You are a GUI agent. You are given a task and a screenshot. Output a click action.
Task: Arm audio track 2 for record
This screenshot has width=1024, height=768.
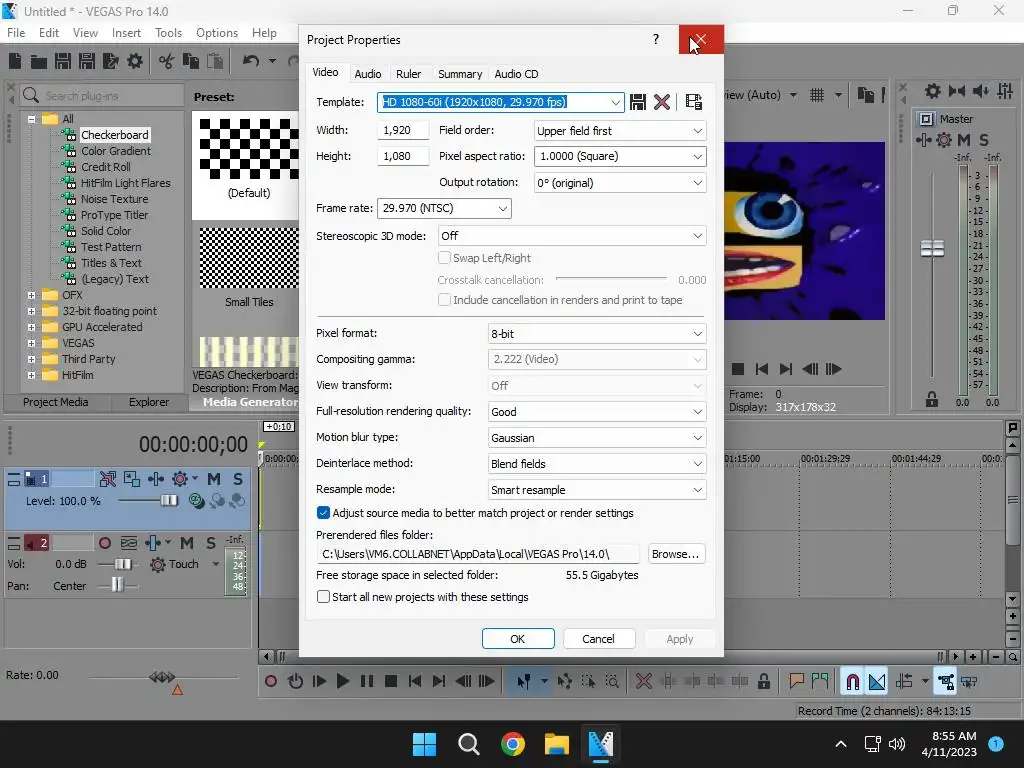(x=104, y=543)
